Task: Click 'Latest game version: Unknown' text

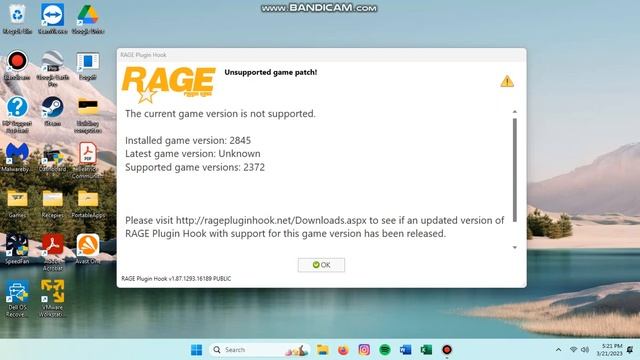Action: 193,154
